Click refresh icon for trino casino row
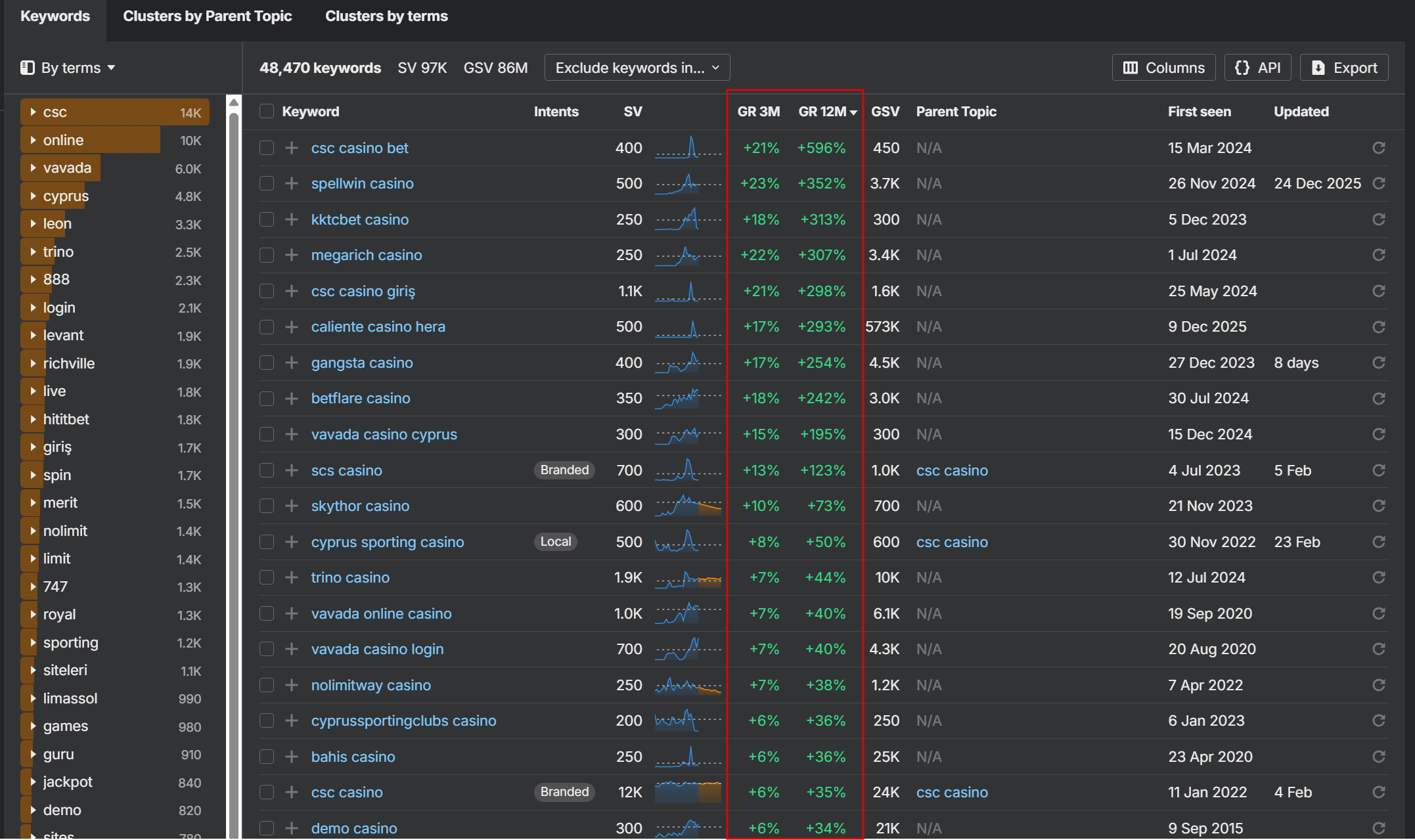Viewport: 1415px width, 840px height. pyautogui.click(x=1378, y=577)
